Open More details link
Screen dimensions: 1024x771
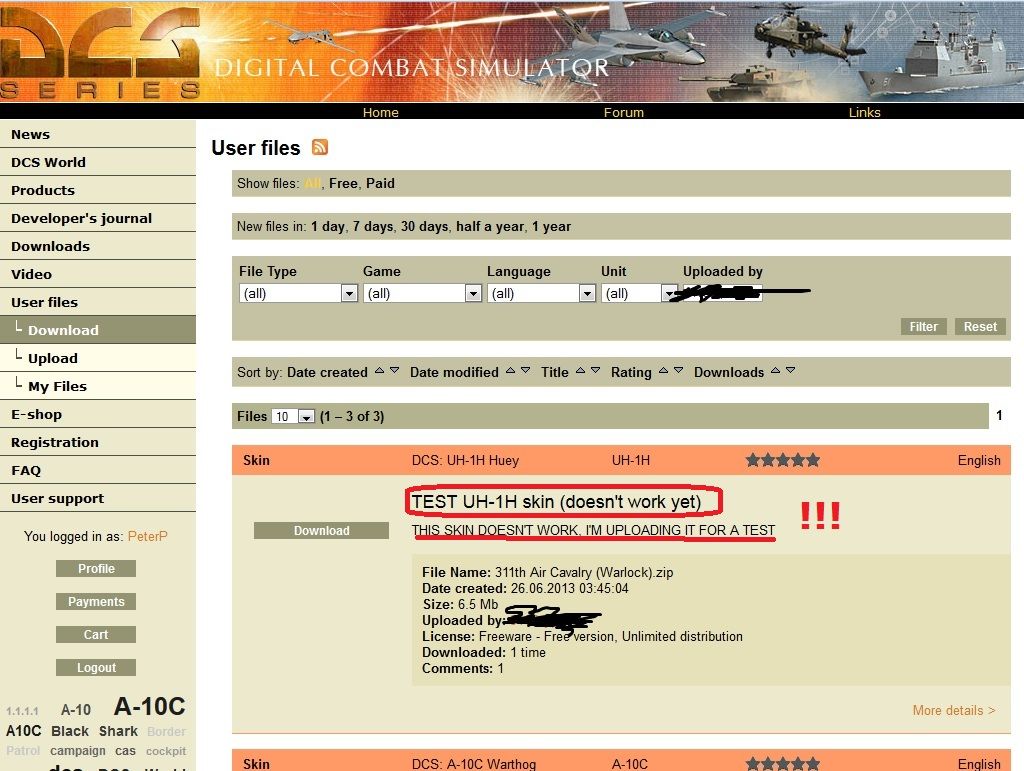[x=953, y=710]
